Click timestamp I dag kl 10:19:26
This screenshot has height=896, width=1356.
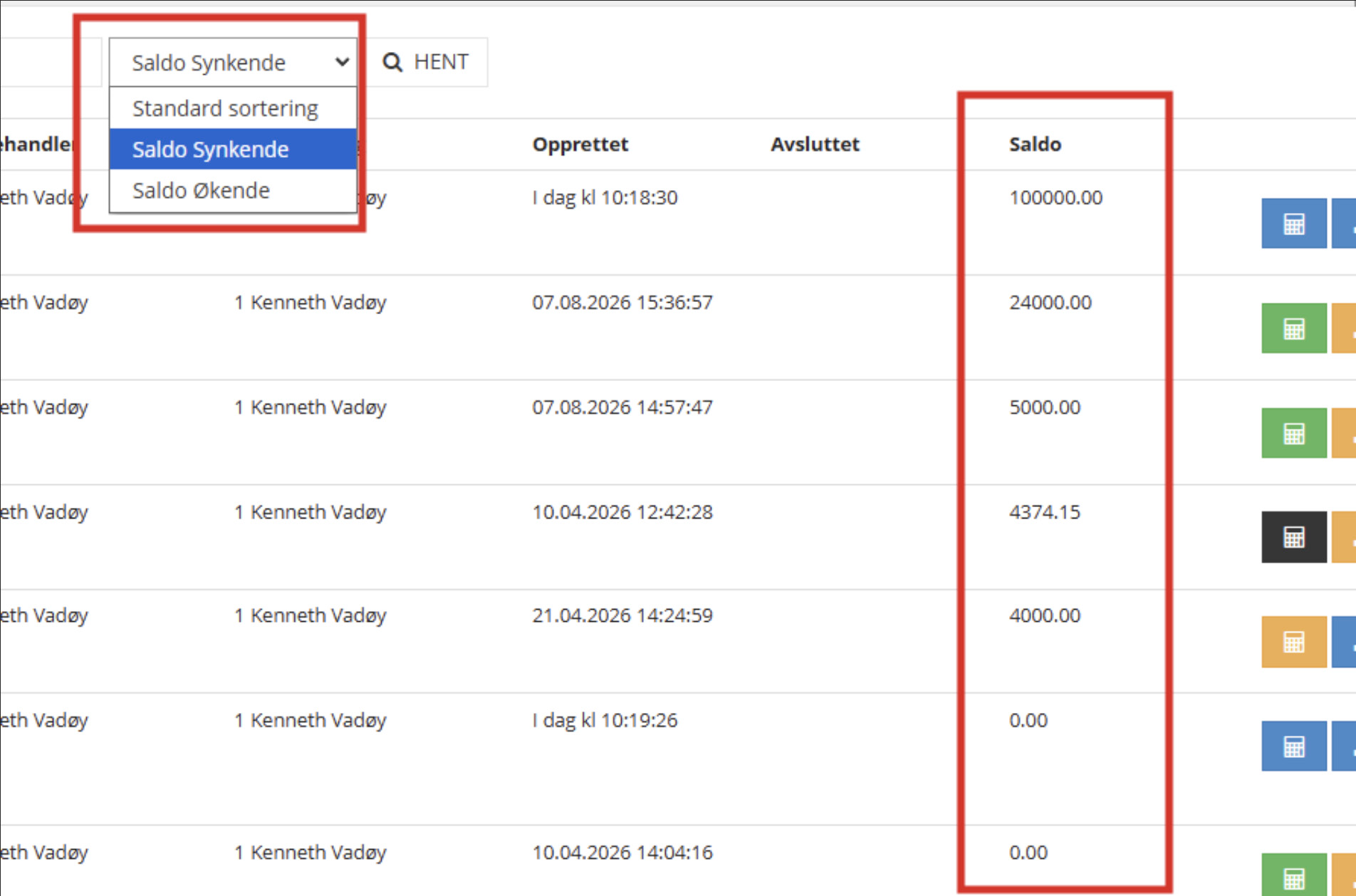pos(605,720)
